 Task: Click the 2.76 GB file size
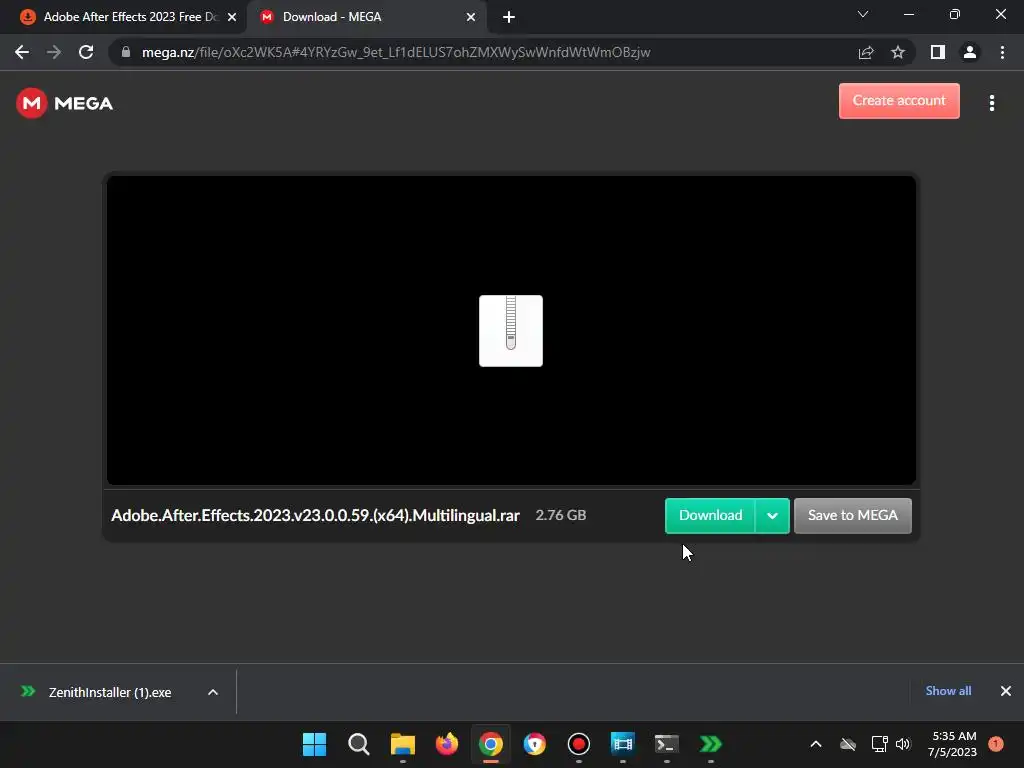[x=560, y=515]
